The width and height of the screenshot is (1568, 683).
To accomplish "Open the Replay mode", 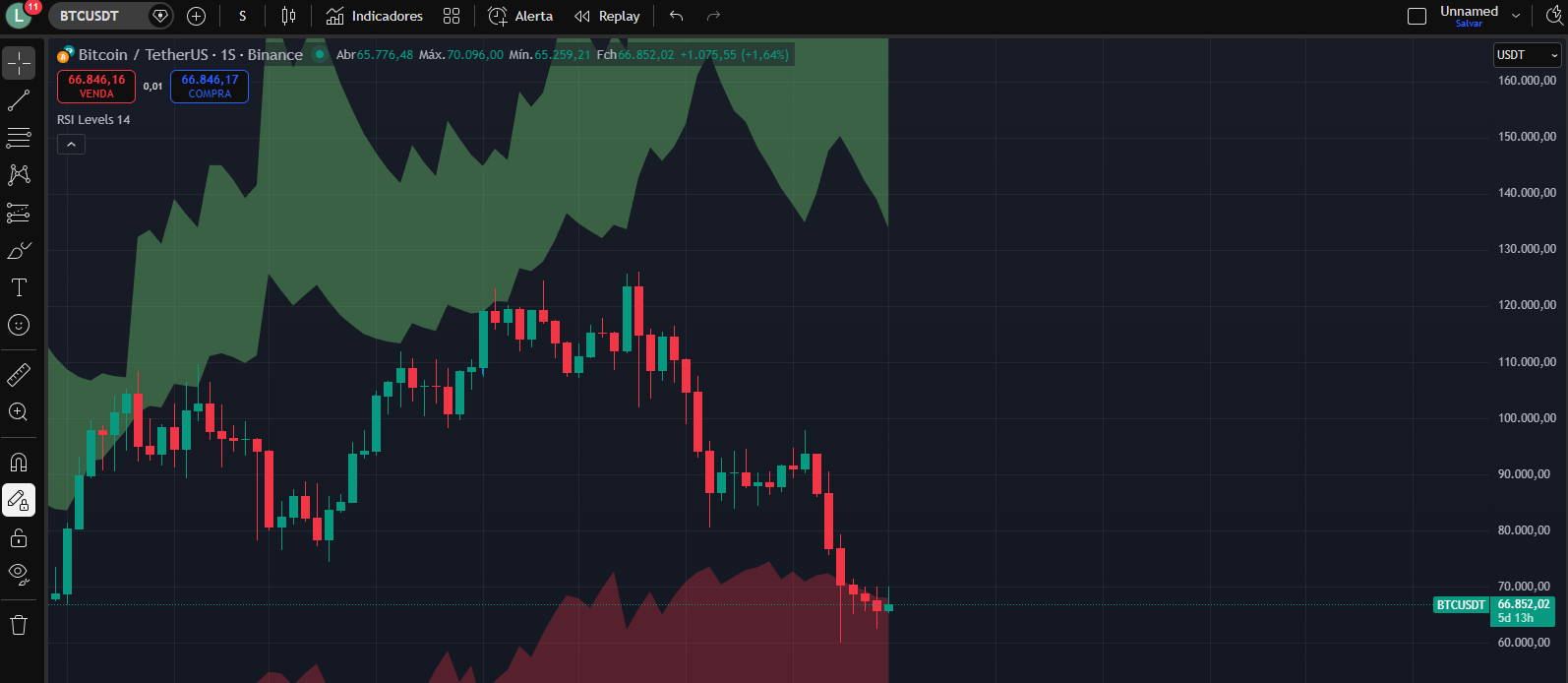I will [607, 16].
